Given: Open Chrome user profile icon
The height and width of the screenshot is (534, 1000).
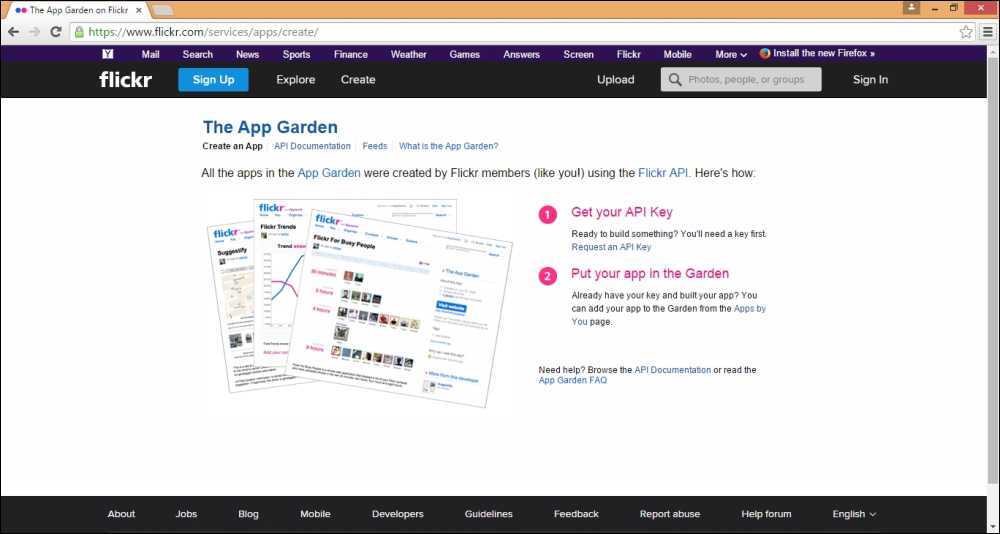Looking at the screenshot, I should click(911, 8).
